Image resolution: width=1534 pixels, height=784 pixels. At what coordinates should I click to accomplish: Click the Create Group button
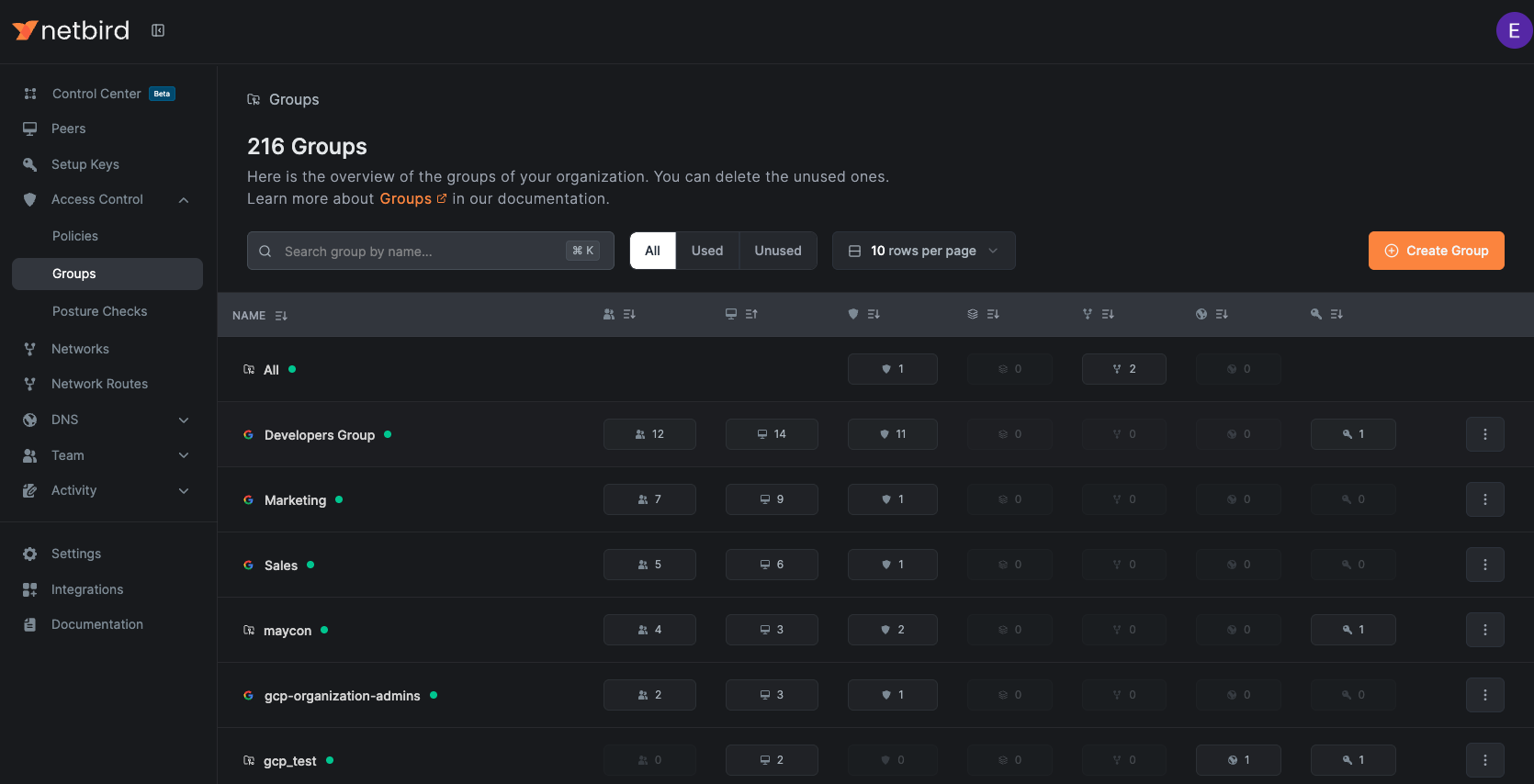(x=1436, y=251)
